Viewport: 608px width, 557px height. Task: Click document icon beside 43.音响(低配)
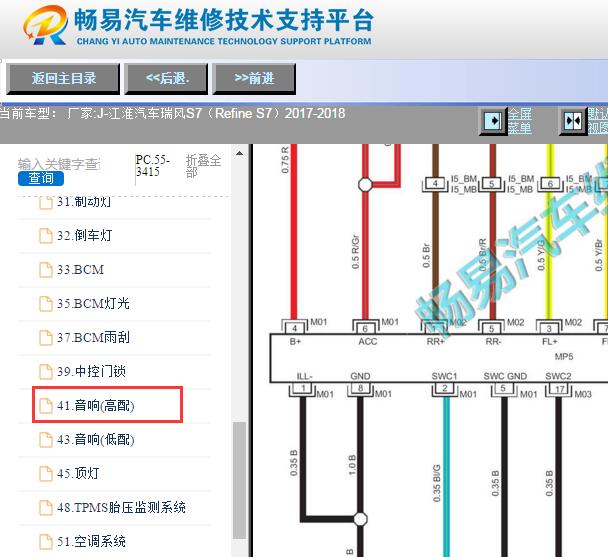click(x=46, y=439)
